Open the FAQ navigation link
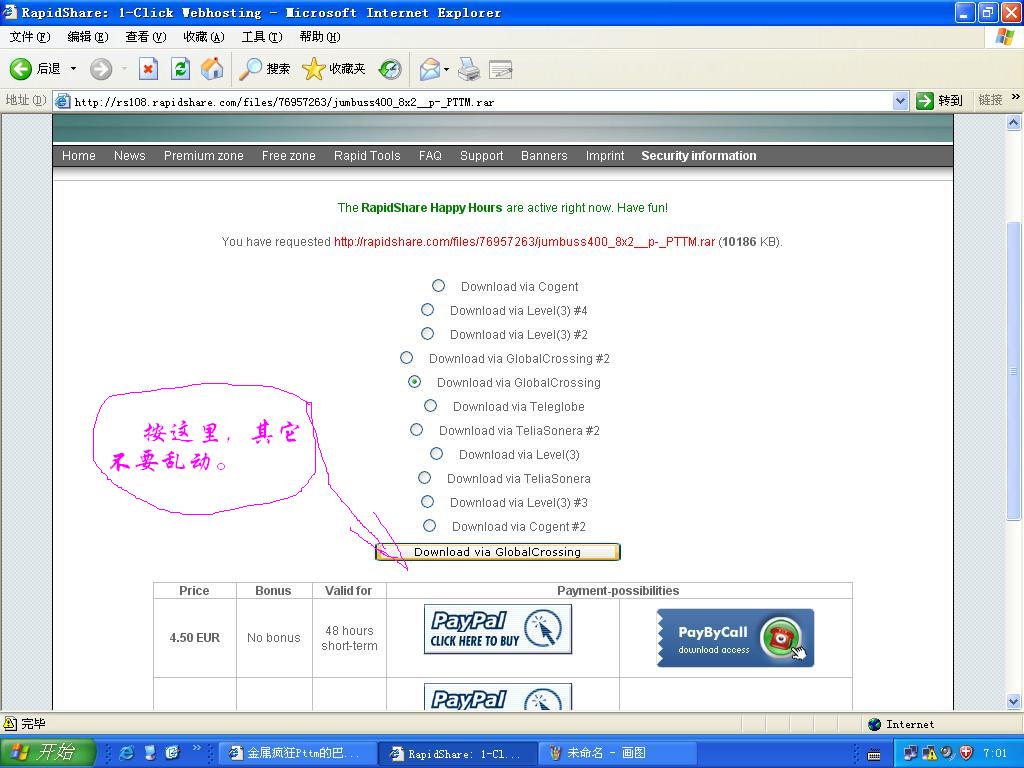 click(x=430, y=155)
